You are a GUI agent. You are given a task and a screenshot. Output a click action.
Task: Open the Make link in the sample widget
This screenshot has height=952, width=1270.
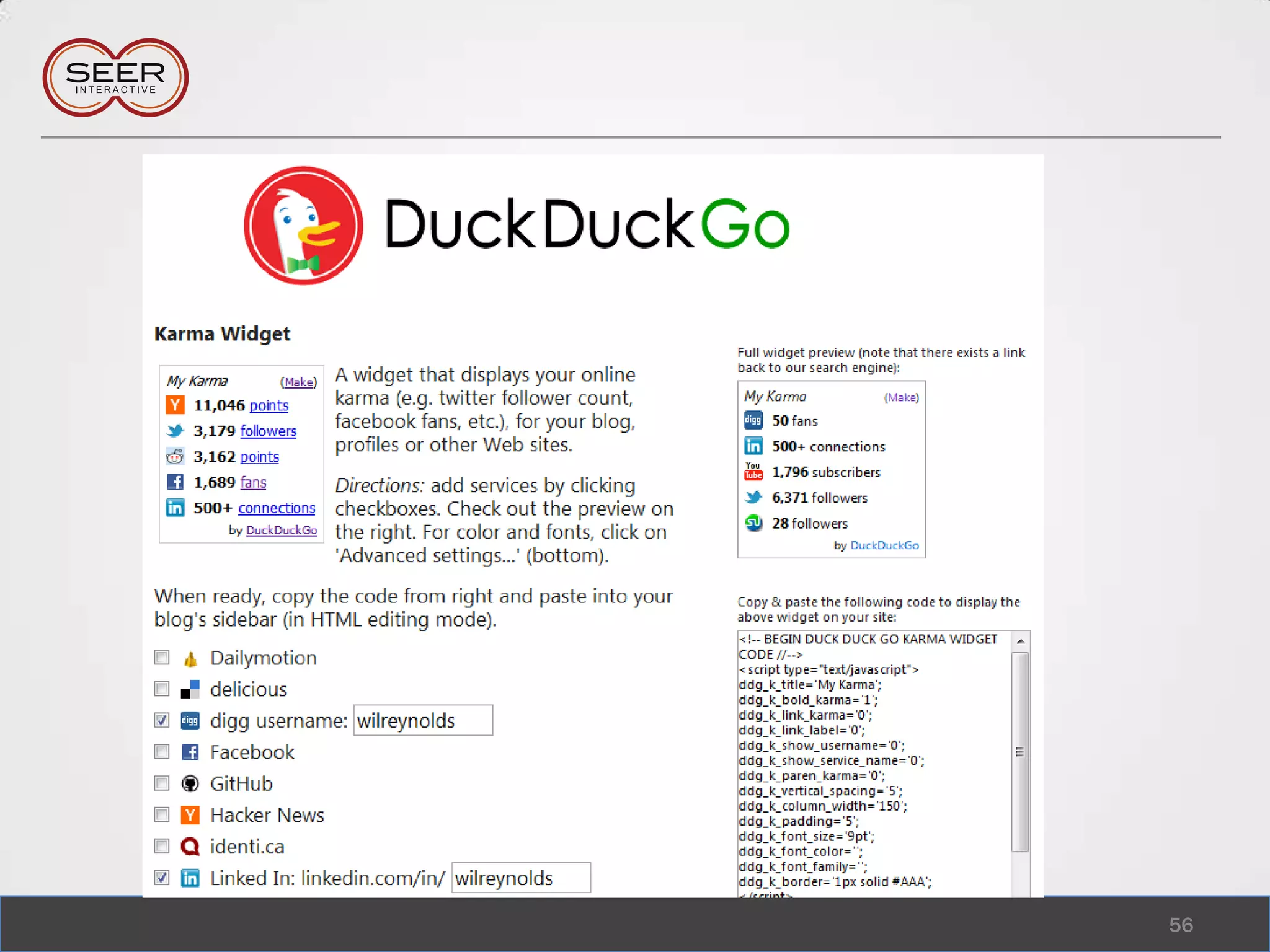click(299, 382)
